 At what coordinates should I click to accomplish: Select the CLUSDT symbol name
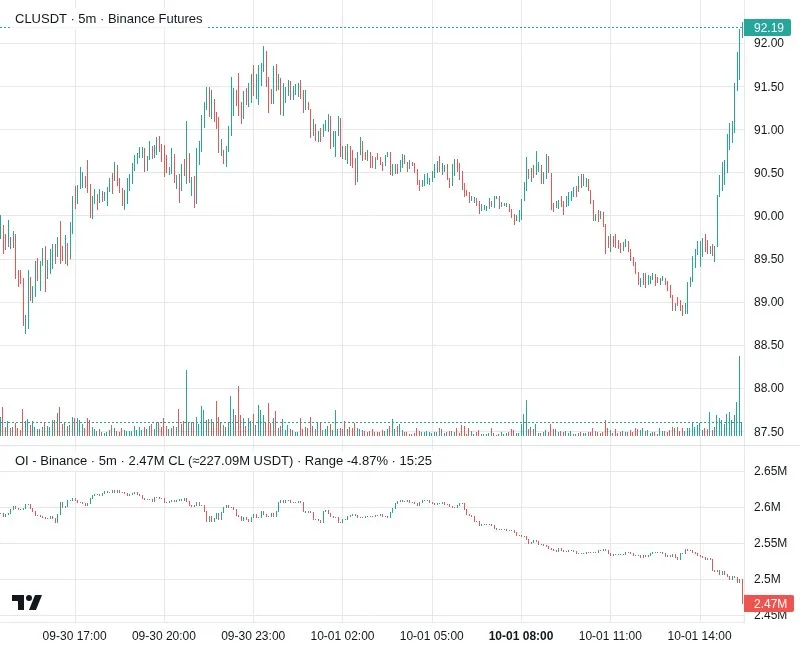41,19
